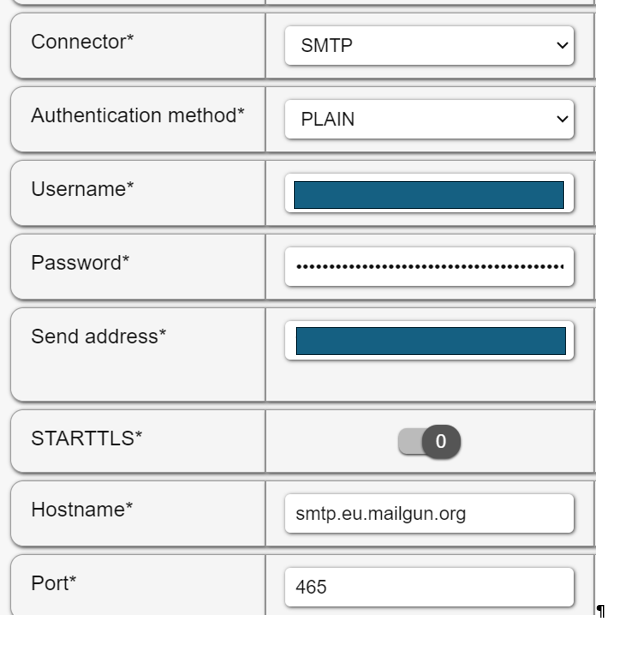Click the Authentication method* label

pyautogui.click(x=137, y=116)
